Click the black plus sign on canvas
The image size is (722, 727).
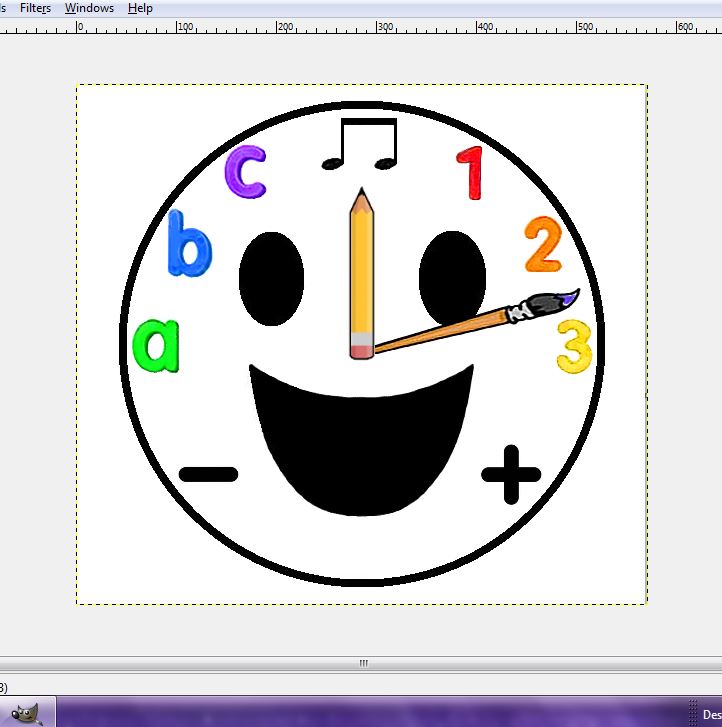point(511,474)
